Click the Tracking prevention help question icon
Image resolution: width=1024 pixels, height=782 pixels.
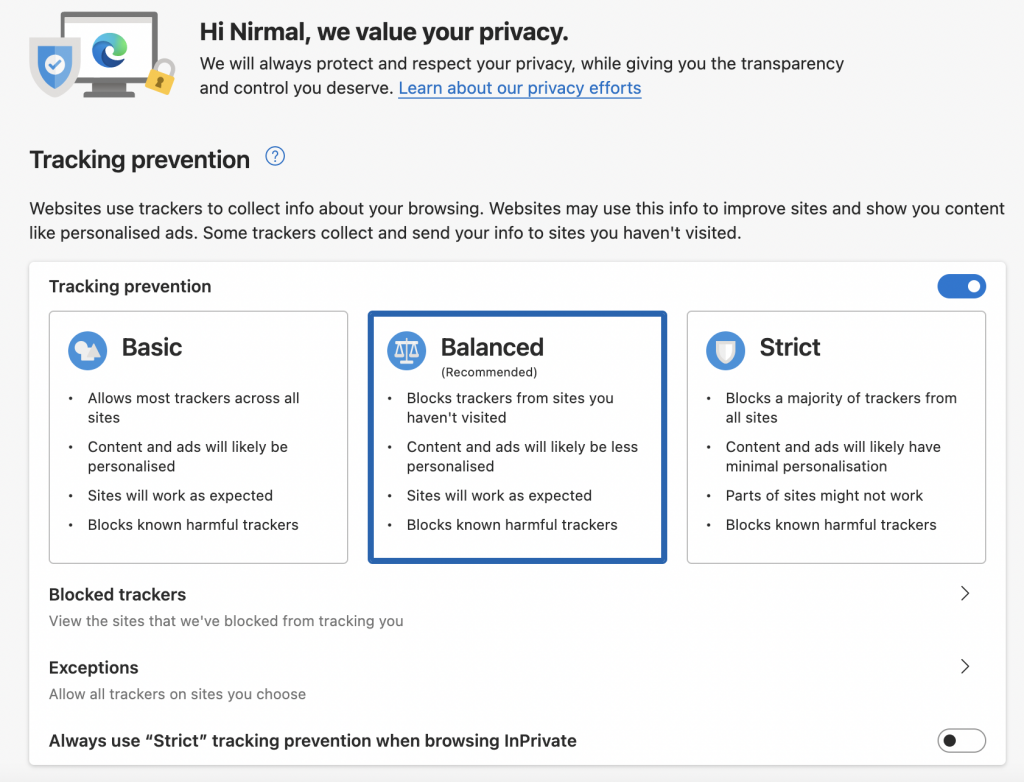[x=275, y=156]
